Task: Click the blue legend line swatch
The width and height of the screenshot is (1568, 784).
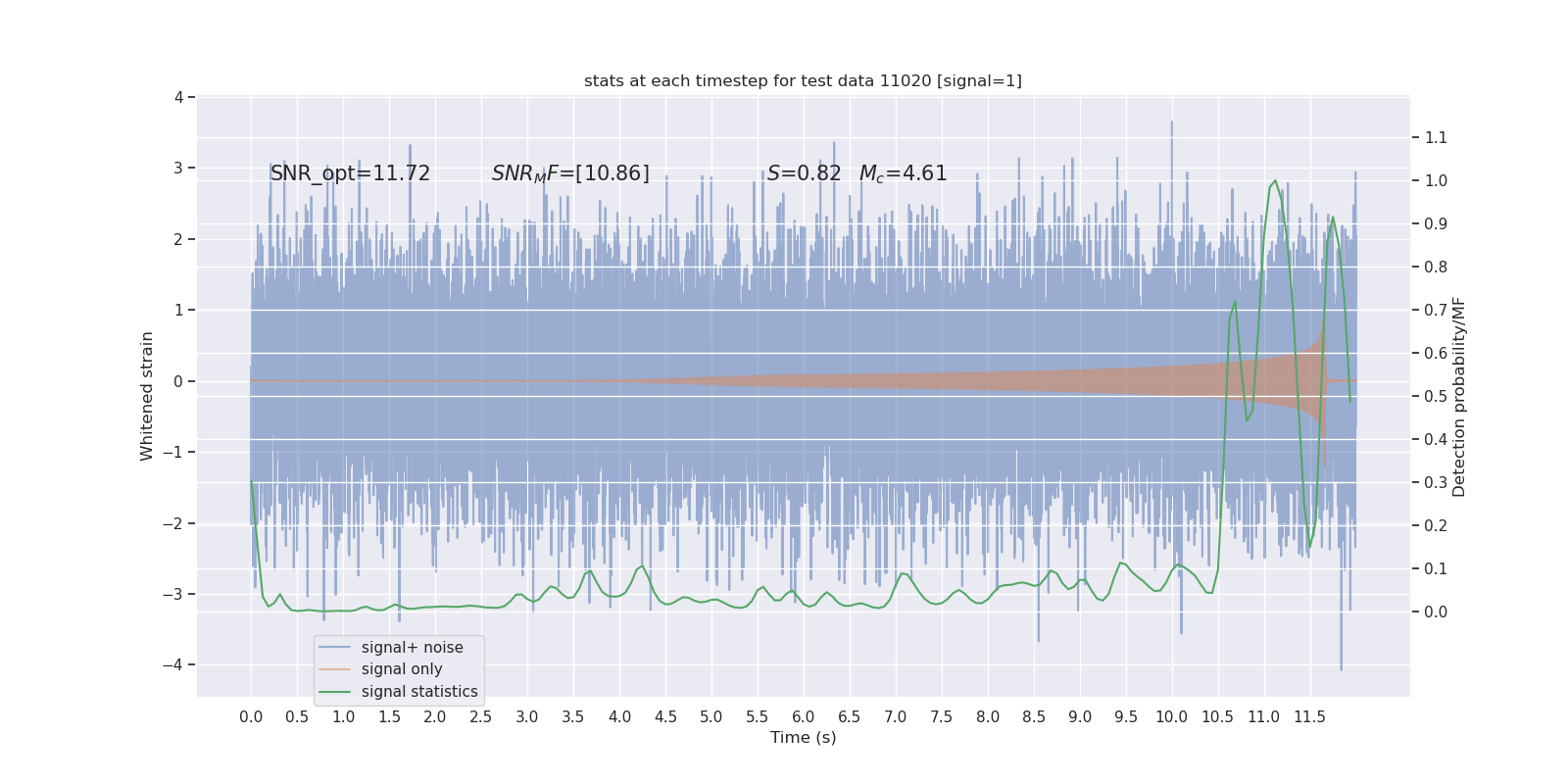Action: (335, 648)
